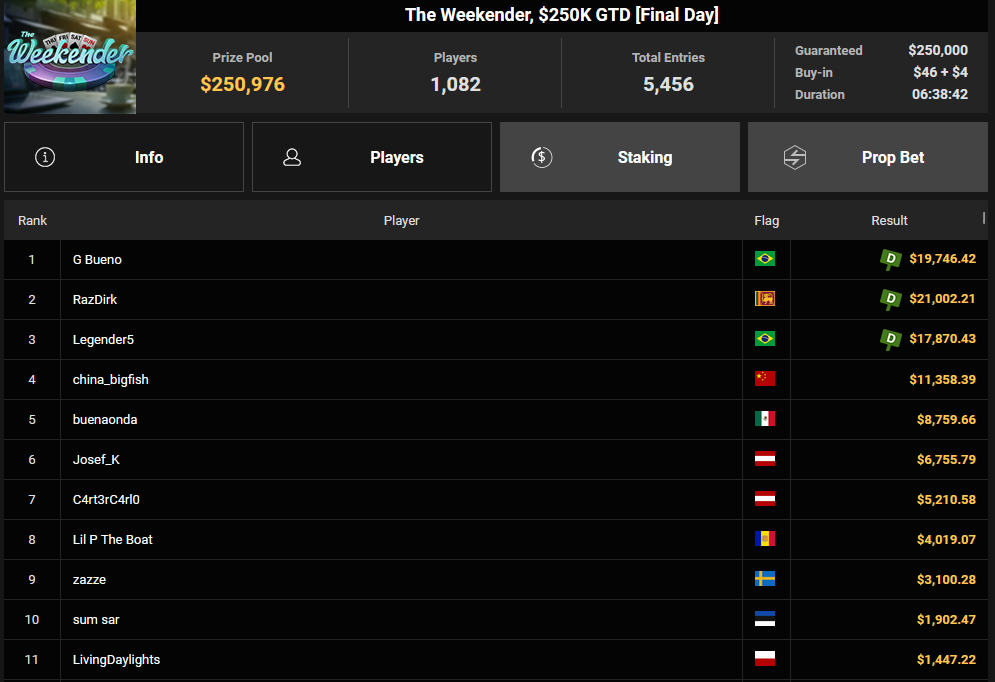Click the Players tab person icon

coord(292,157)
